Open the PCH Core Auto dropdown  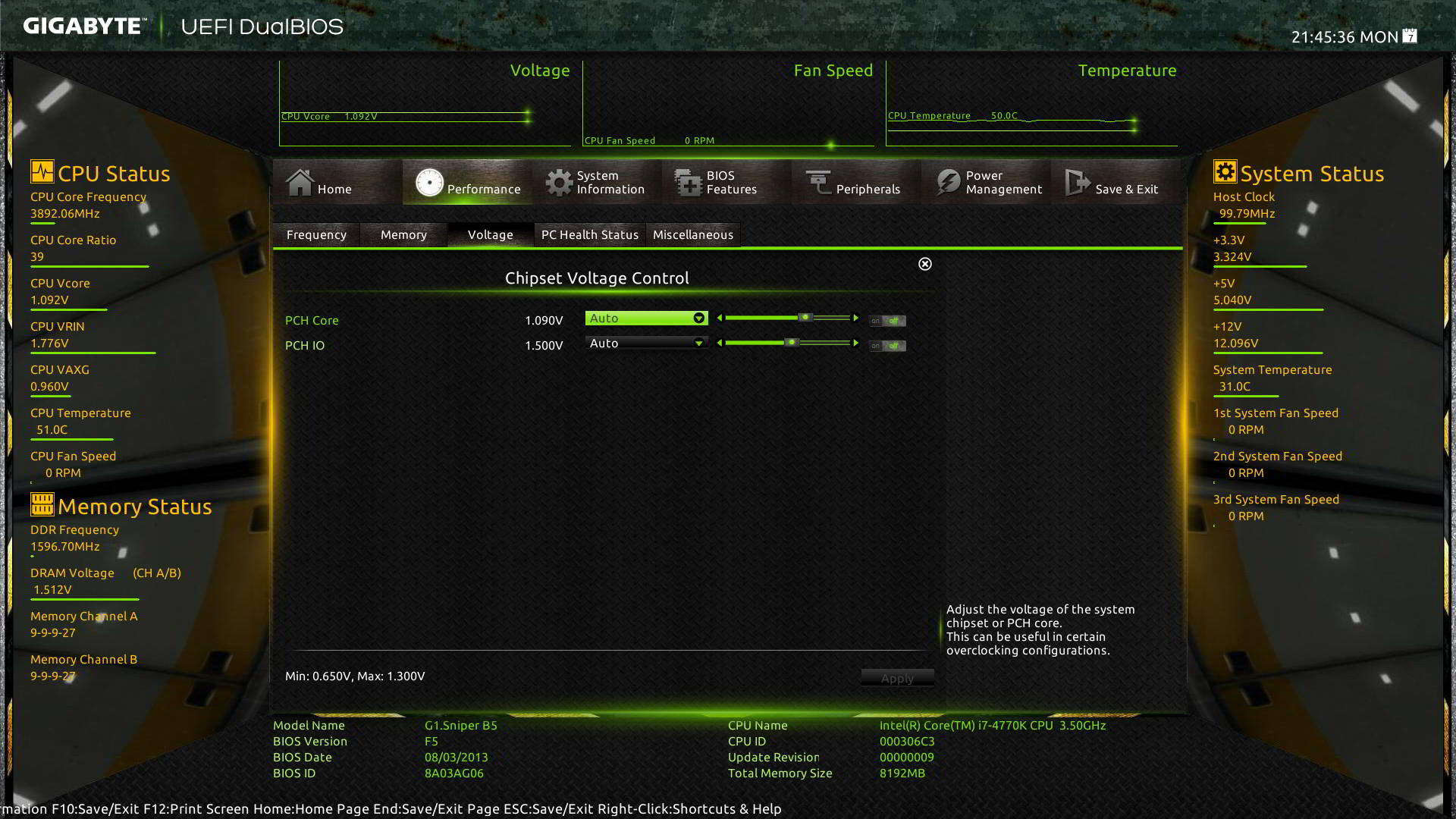646,318
